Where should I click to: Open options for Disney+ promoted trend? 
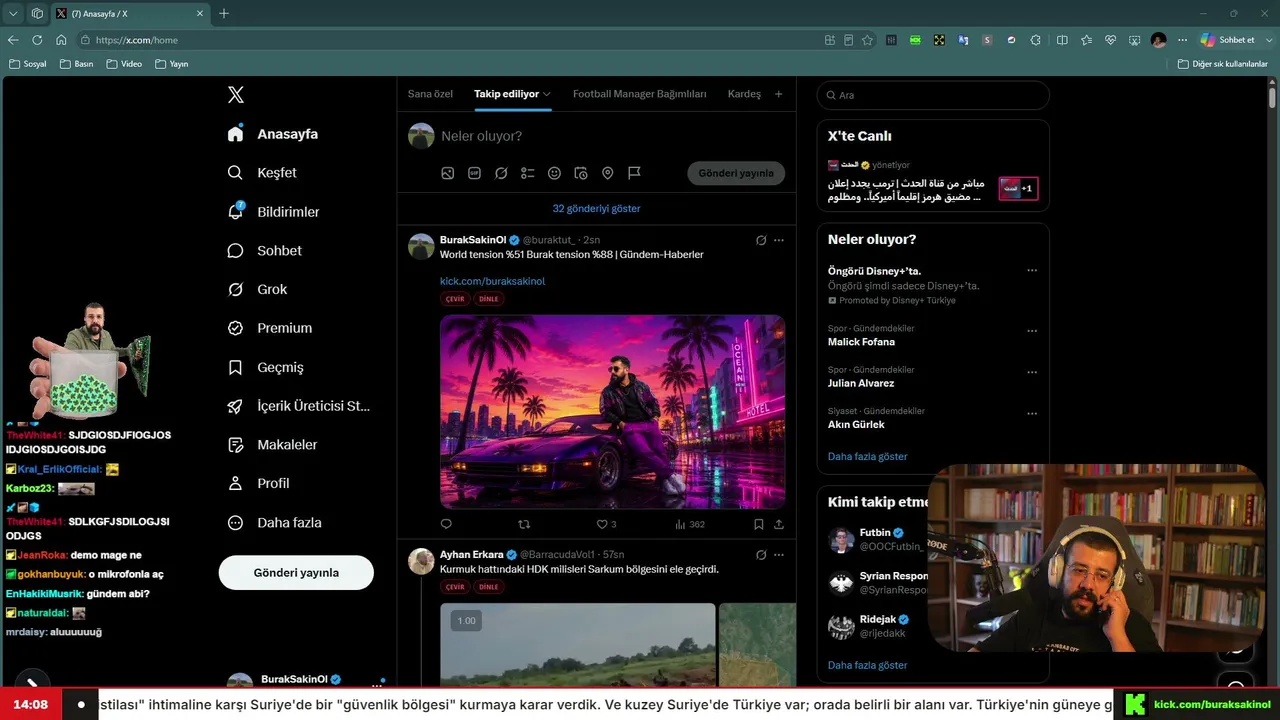(x=1032, y=271)
